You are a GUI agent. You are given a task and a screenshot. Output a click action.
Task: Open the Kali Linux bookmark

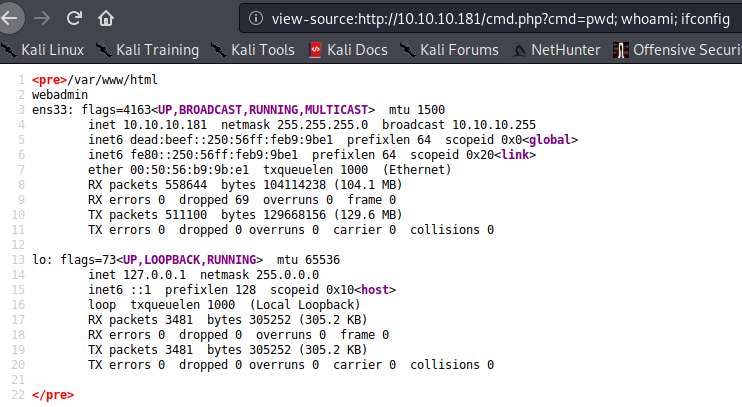tap(43, 50)
